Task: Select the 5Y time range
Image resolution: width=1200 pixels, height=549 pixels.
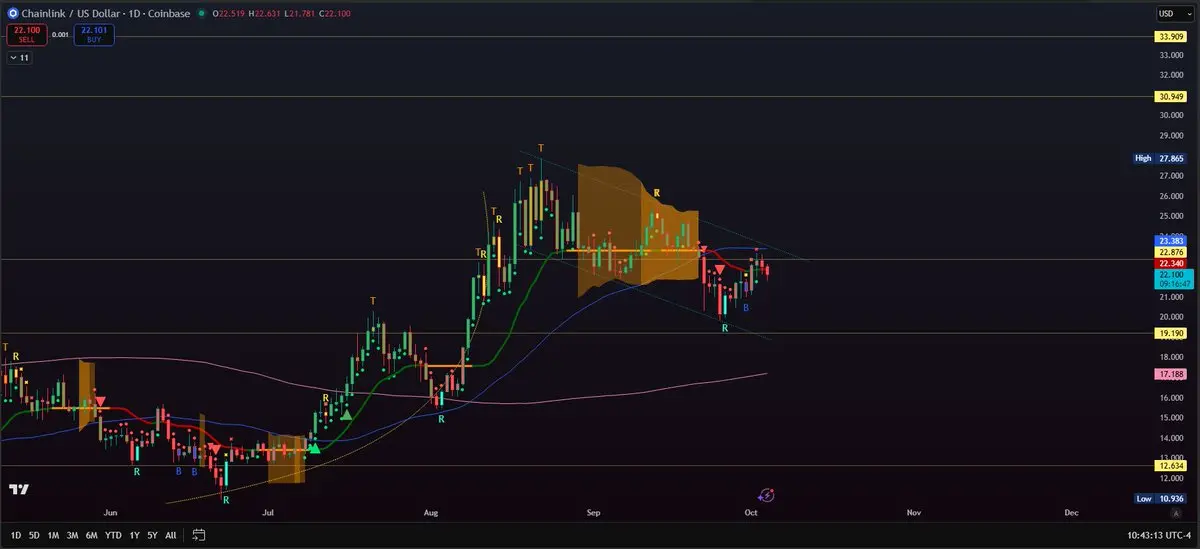Action: click(152, 535)
